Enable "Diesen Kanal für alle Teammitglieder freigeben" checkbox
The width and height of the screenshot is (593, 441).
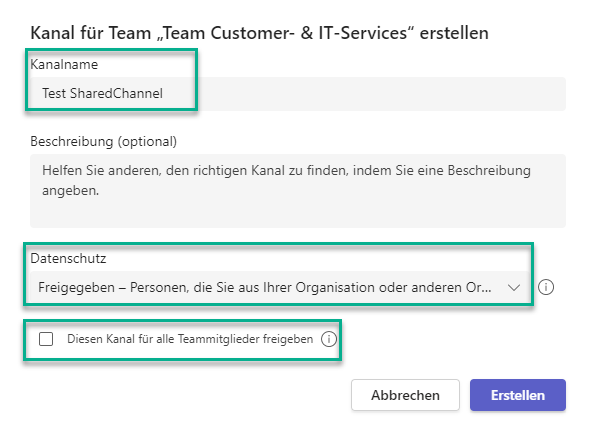46,339
